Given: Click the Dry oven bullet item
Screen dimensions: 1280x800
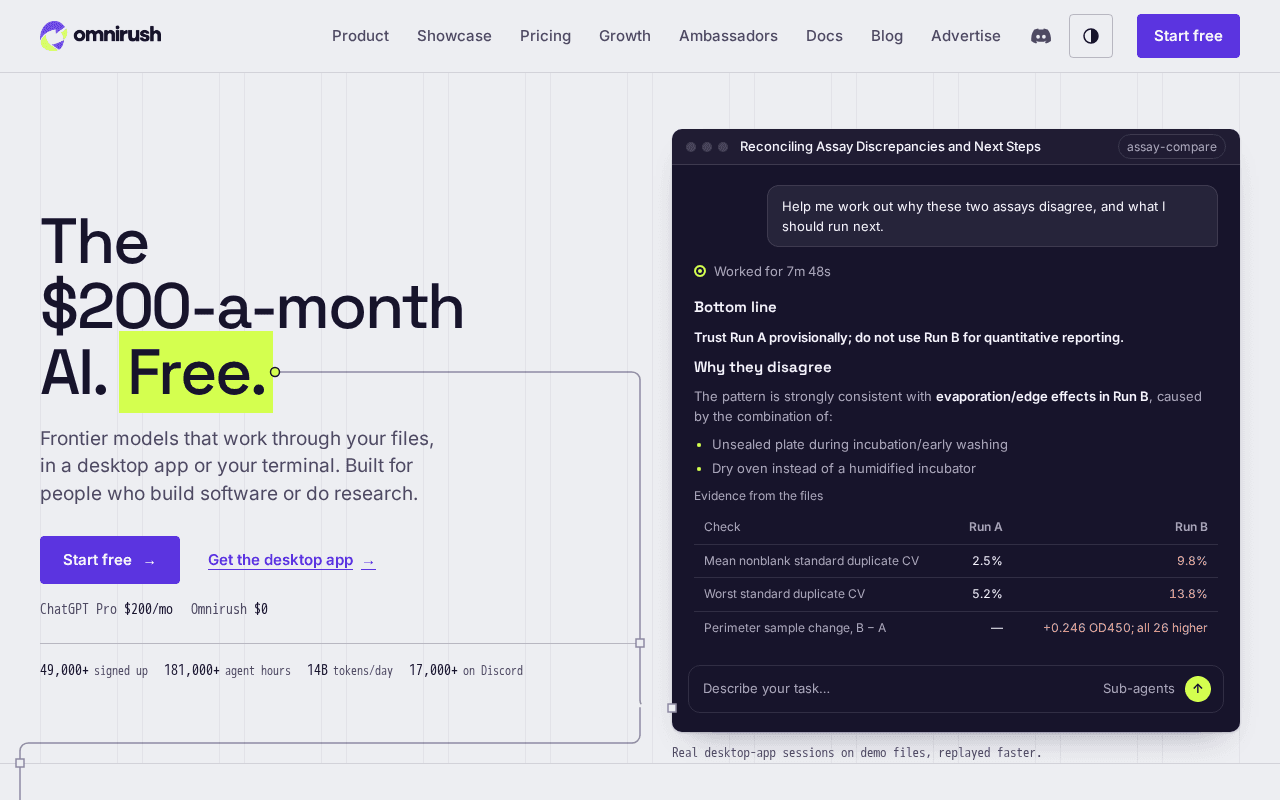Looking at the screenshot, I should click(x=844, y=468).
